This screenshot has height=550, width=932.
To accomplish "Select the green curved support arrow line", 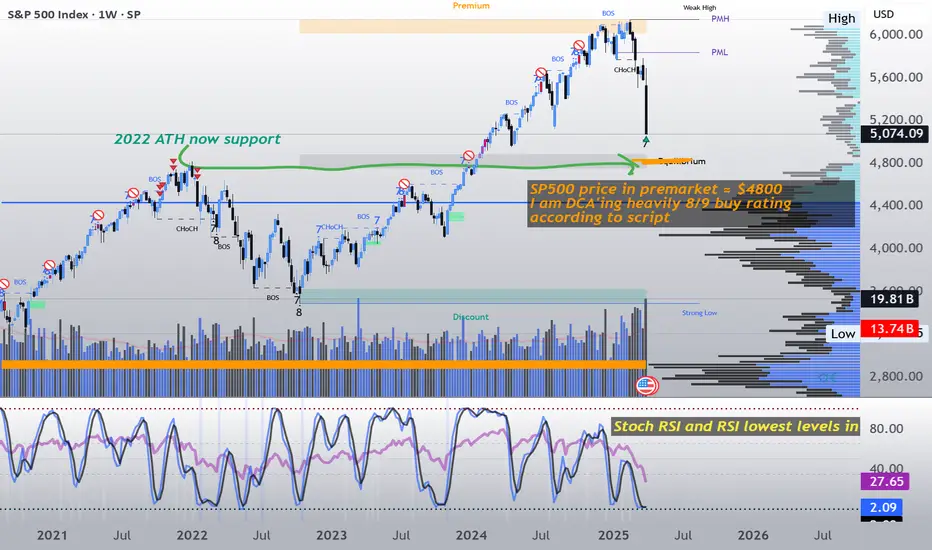I will pos(410,167).
